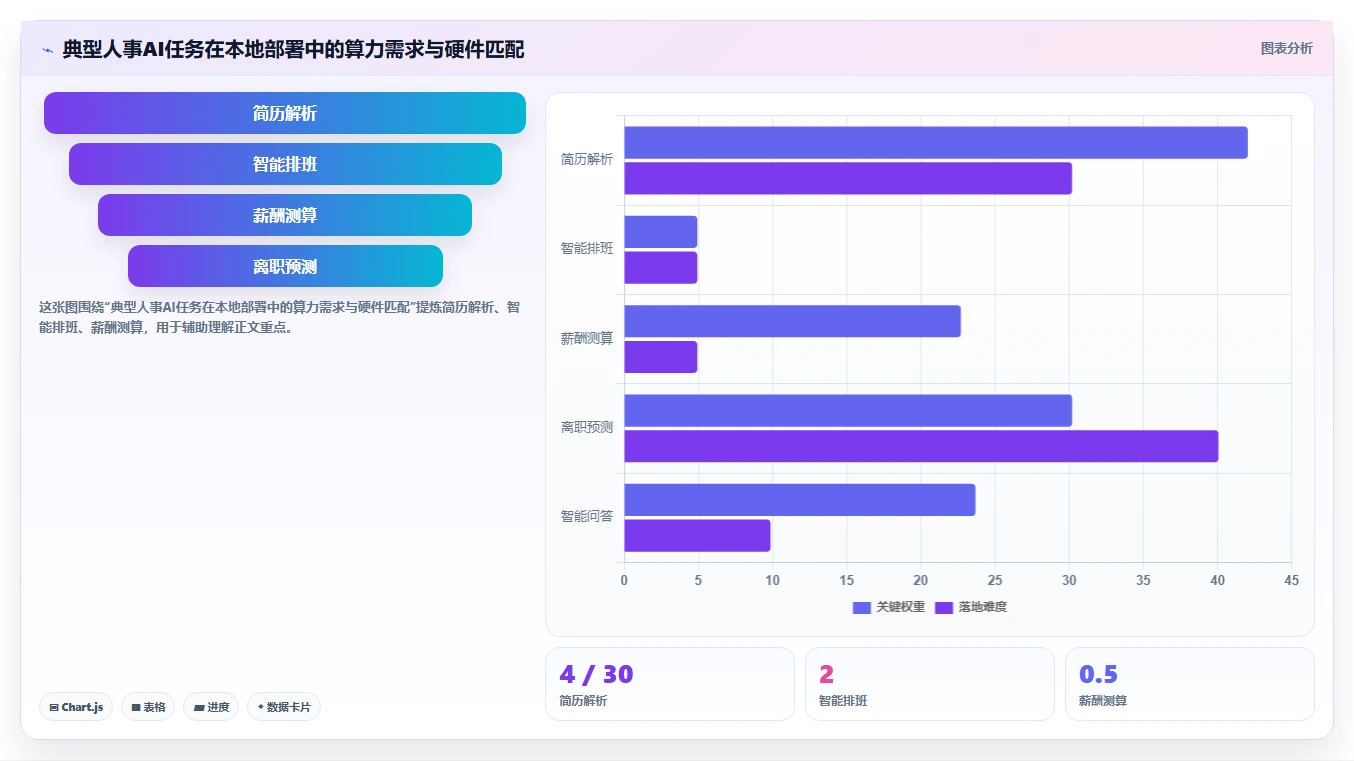Click the 落地难度 legend label
The width and height of the screenshot is (1354, 761).
983,607
